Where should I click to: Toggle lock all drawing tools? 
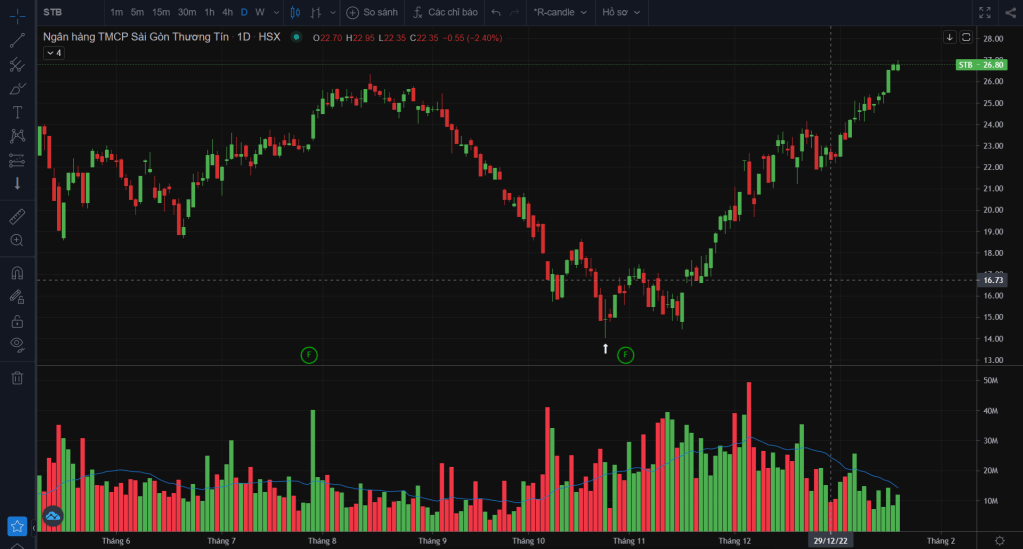coord(17,321)
